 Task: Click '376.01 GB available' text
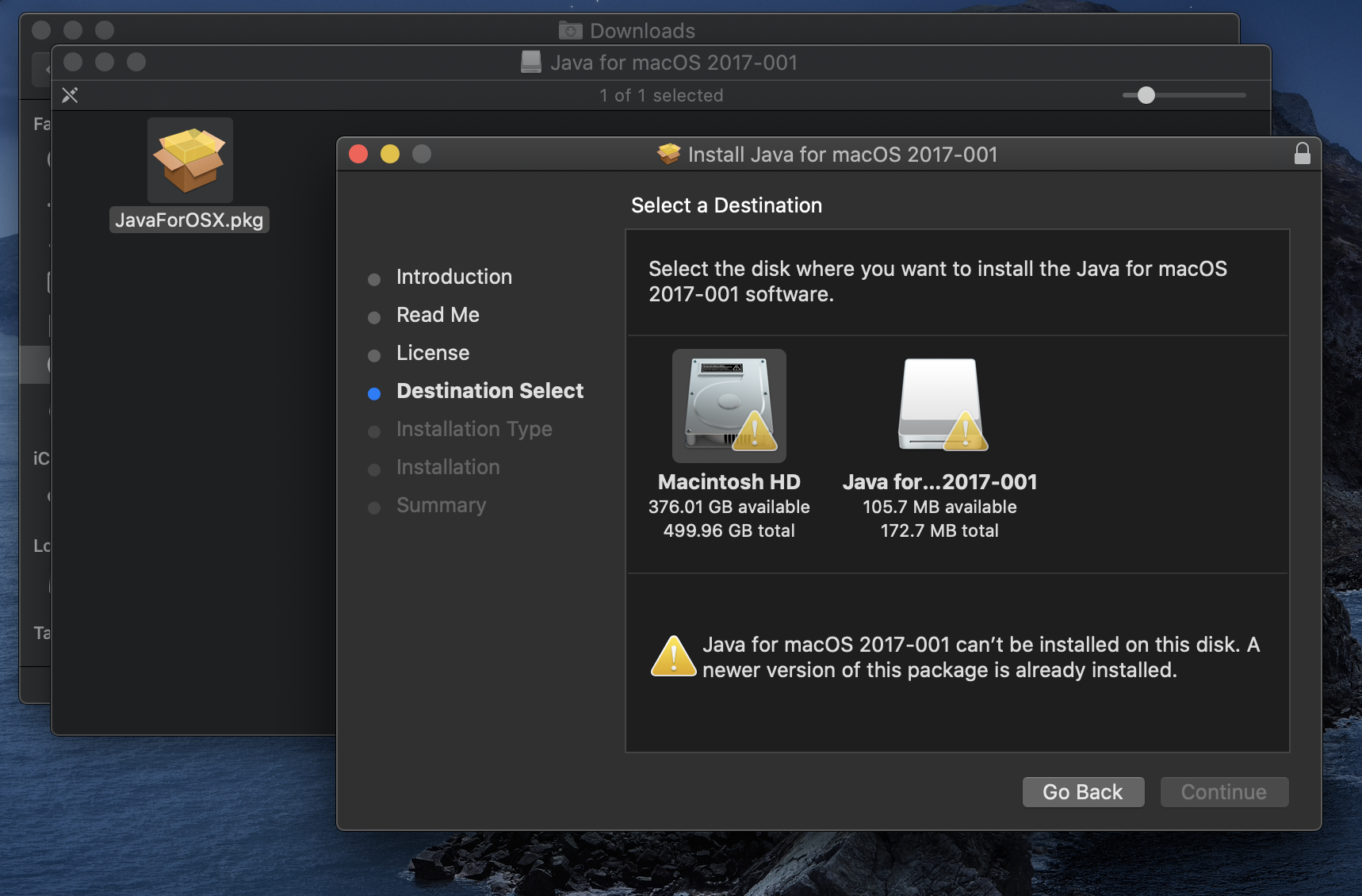click(729, 507)
